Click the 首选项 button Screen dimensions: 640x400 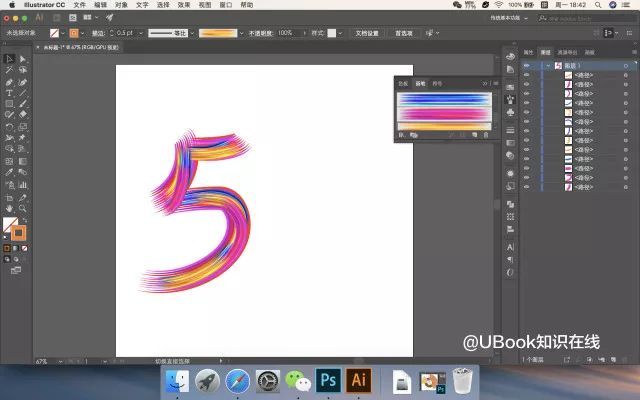[x=404, y=33]
